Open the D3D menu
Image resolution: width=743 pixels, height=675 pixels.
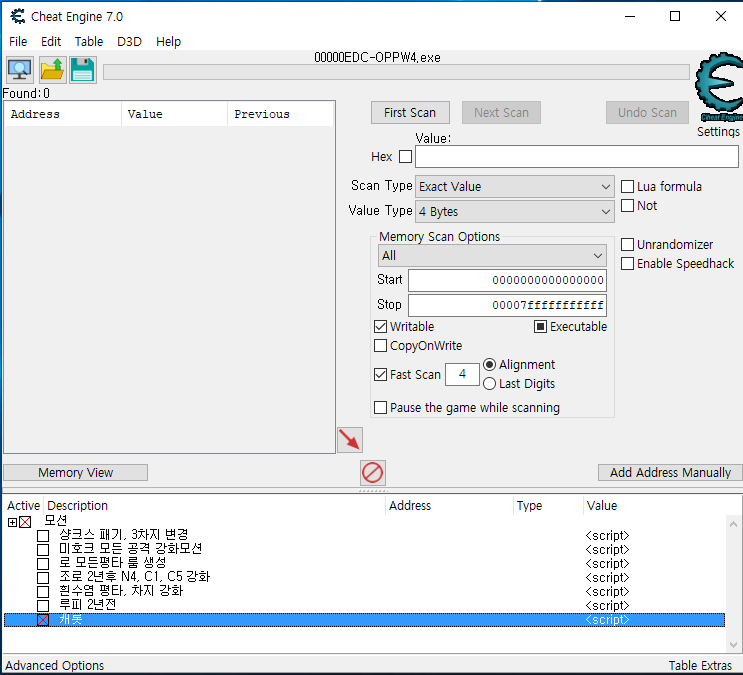pyautogui.click(x=129, y=42)
